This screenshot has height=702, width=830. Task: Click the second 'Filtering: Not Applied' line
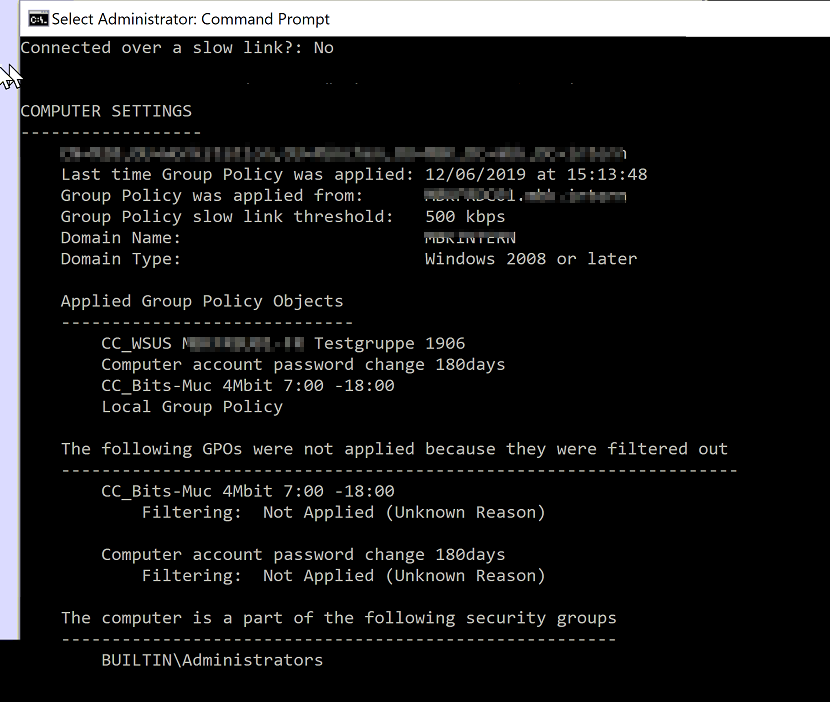[x=343, y=576]
